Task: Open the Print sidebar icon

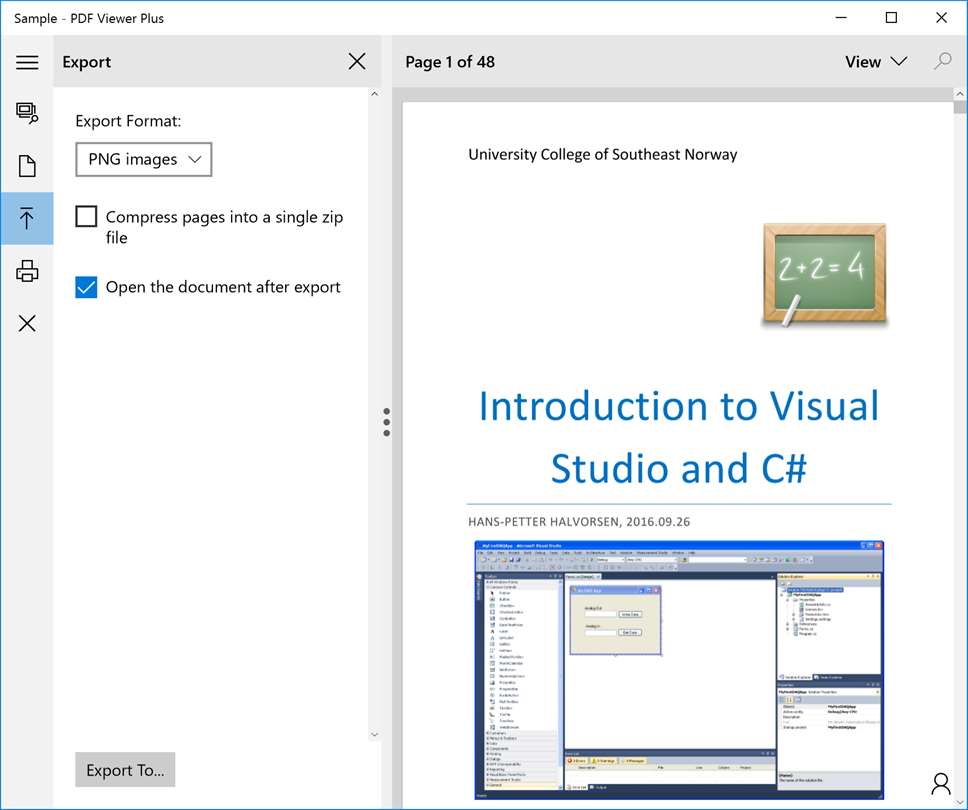Action: pos(27,271)
